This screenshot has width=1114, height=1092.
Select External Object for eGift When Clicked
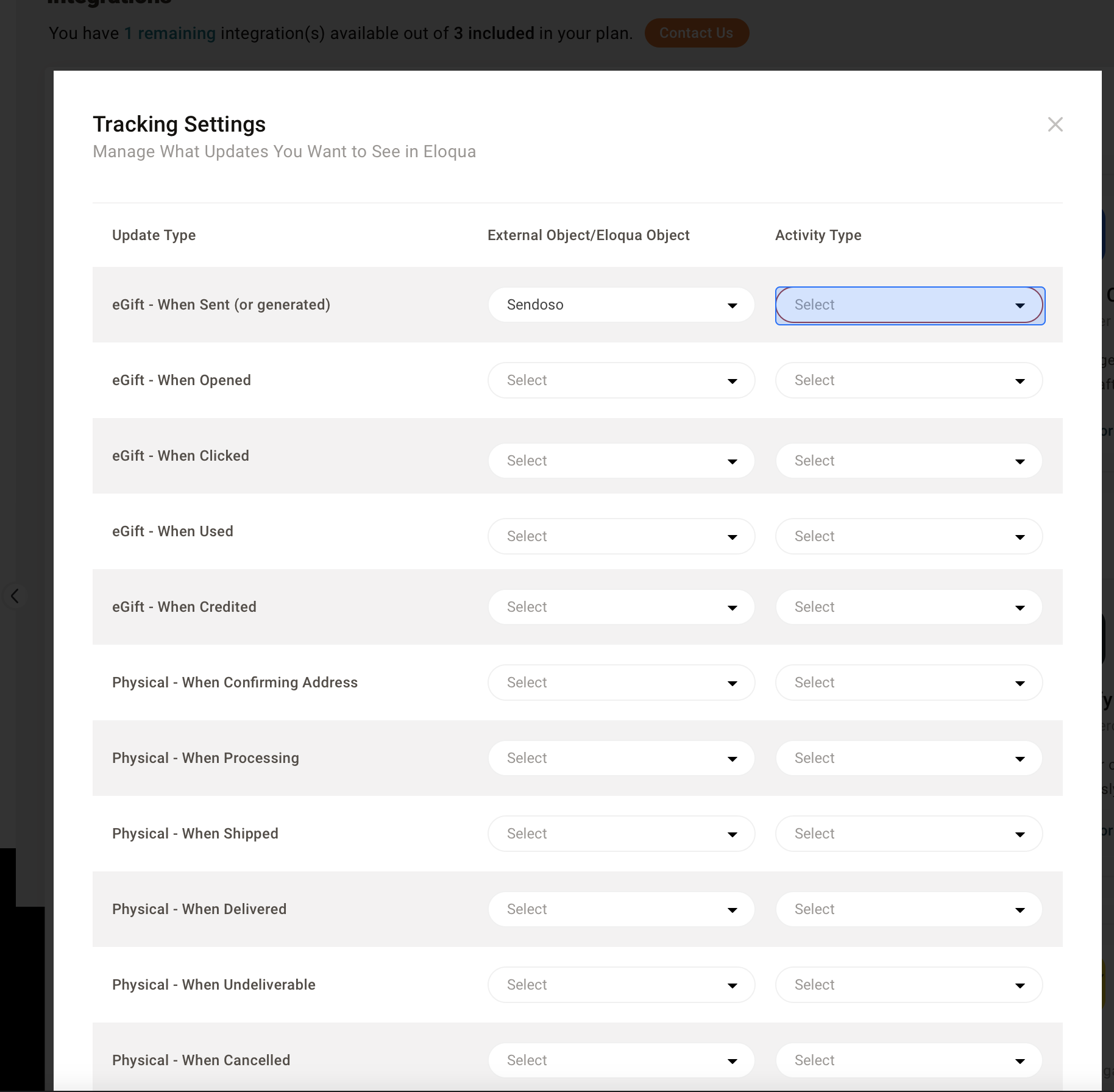tap(621, 461)
